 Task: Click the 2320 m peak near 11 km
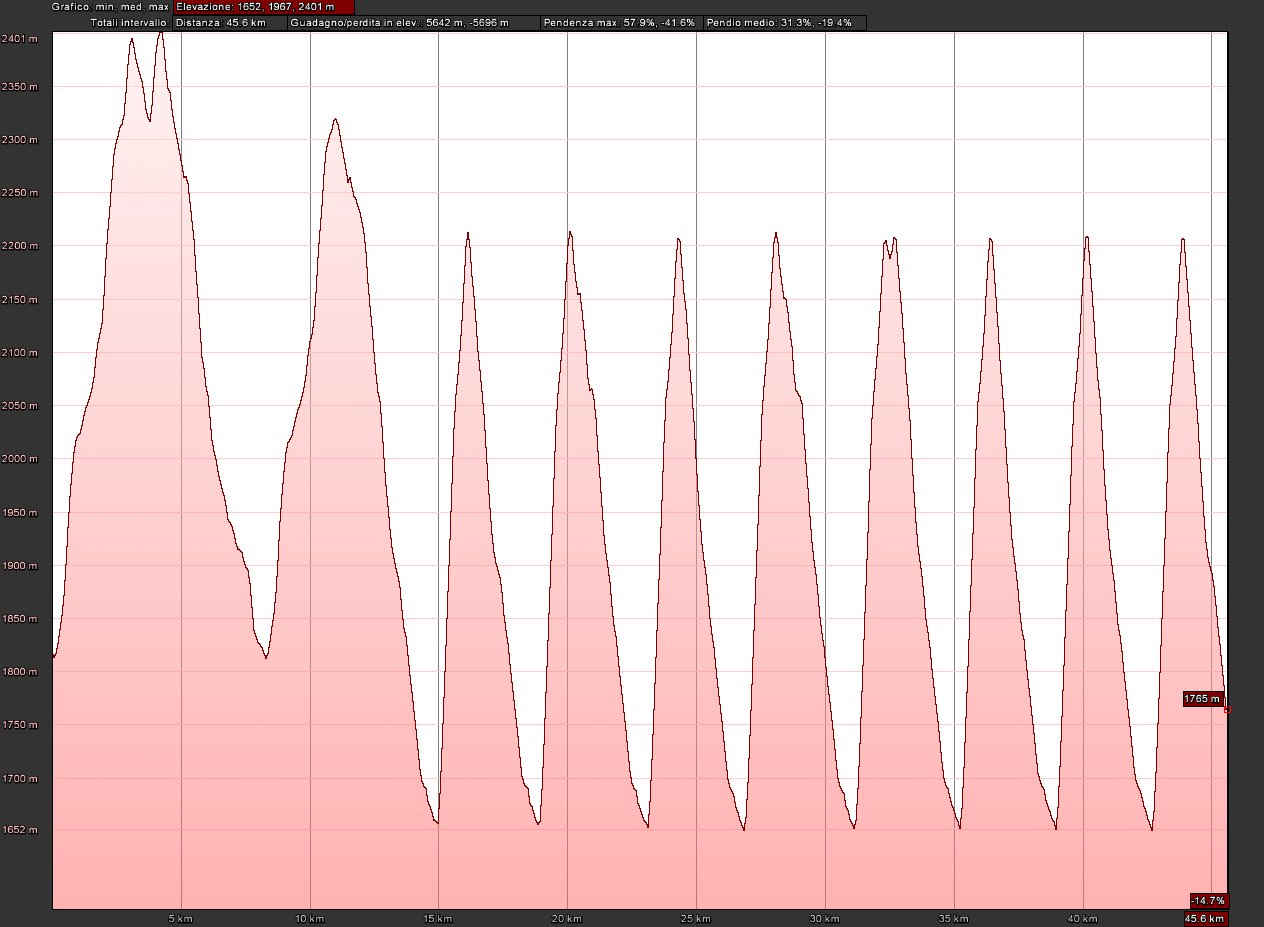point(335,120)
